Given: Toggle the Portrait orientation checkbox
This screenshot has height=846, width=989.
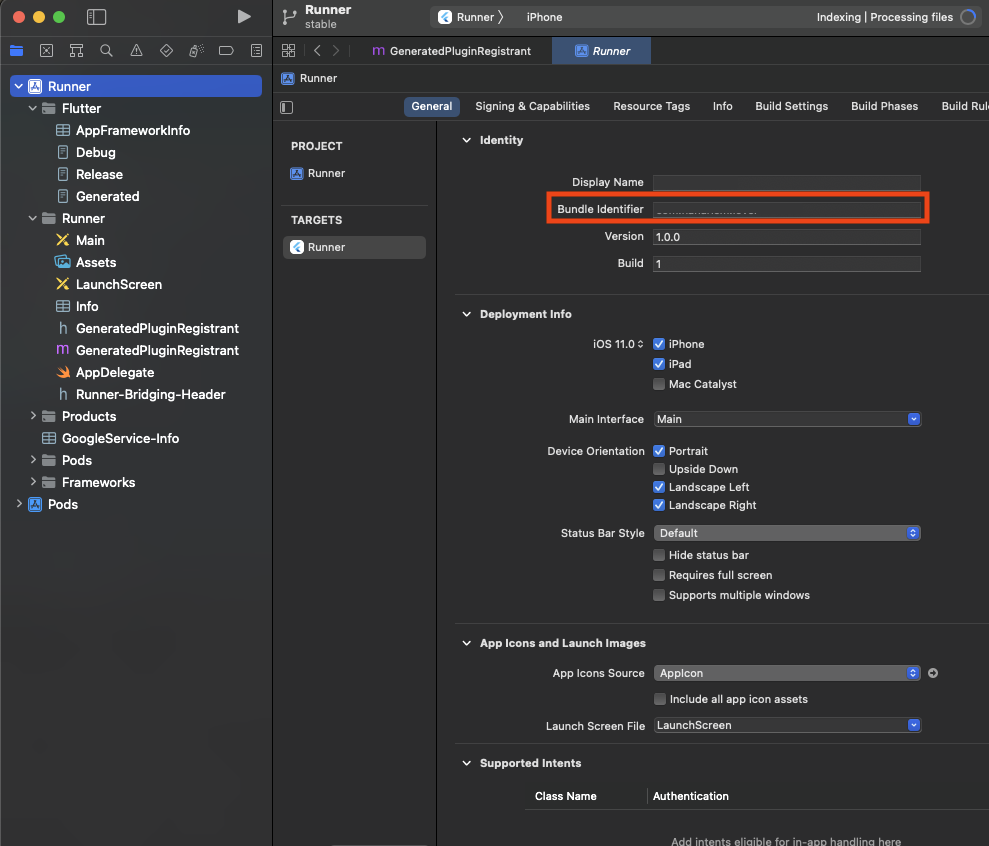Looking at the screenshot, I should pyautogui.click(x=658, y=451).
